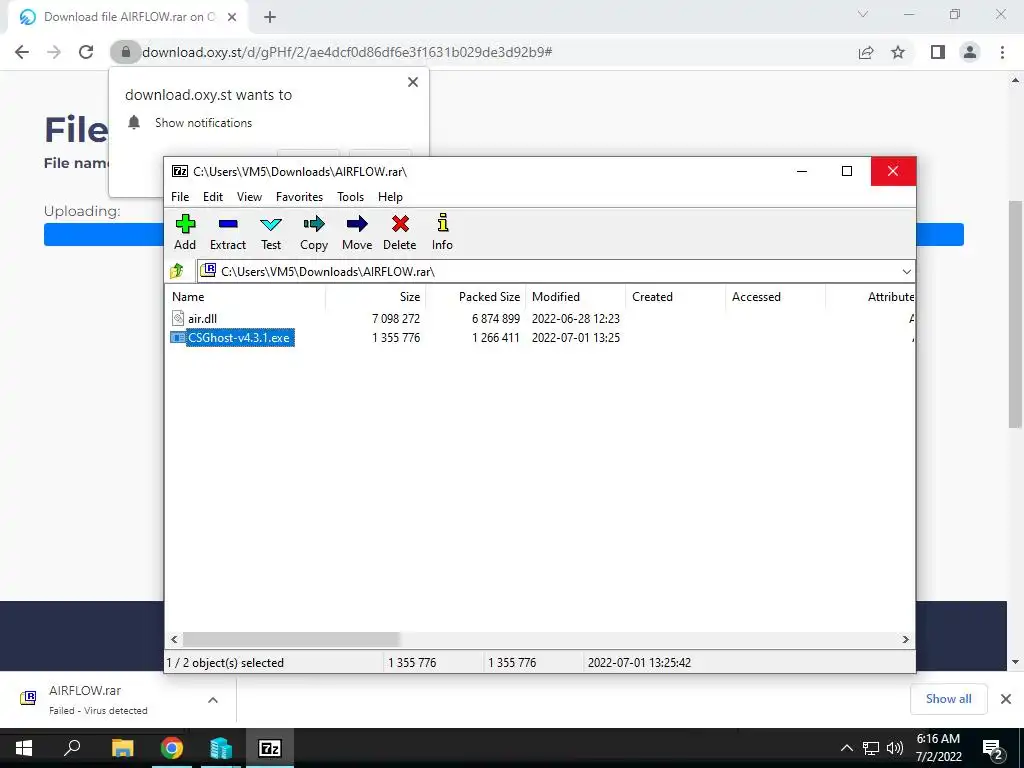Screen dimensions: 1024x768
Task: Open Chrome side panel icon
Action: (x=938, y=52)
